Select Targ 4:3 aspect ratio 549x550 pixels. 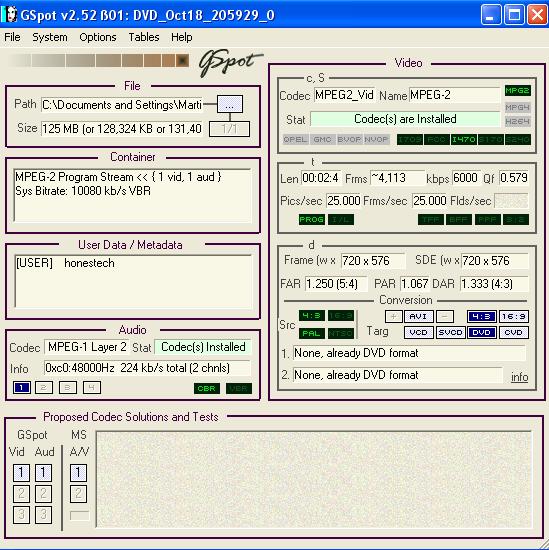click(x=481, y=316)
